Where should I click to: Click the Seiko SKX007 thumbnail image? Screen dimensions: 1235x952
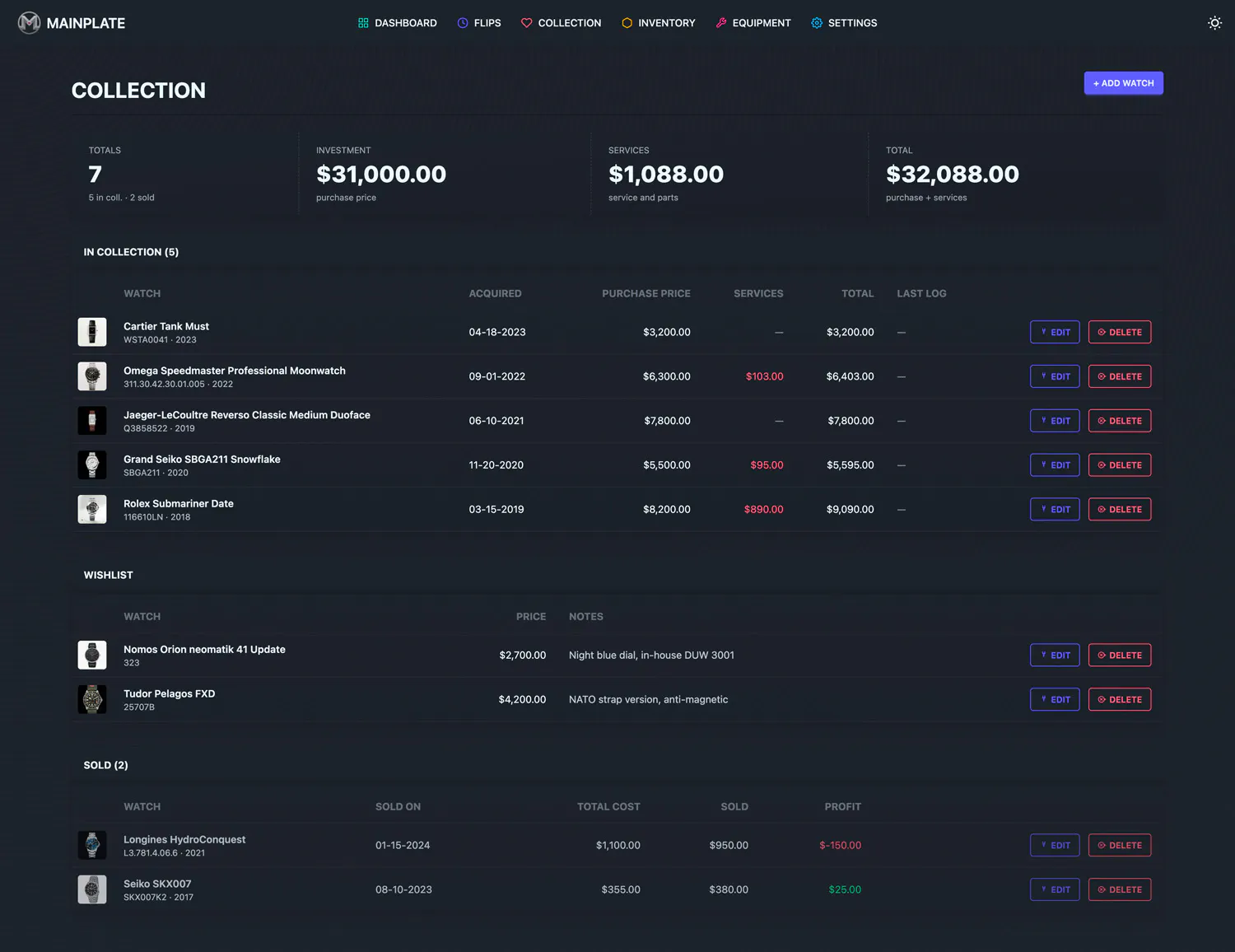coord(92,889)
